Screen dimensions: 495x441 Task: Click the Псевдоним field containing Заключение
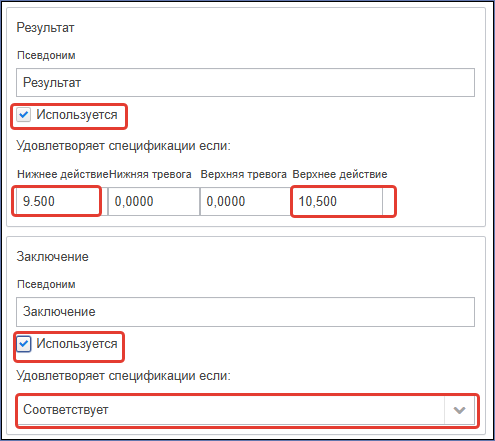(x=245, y=312)
